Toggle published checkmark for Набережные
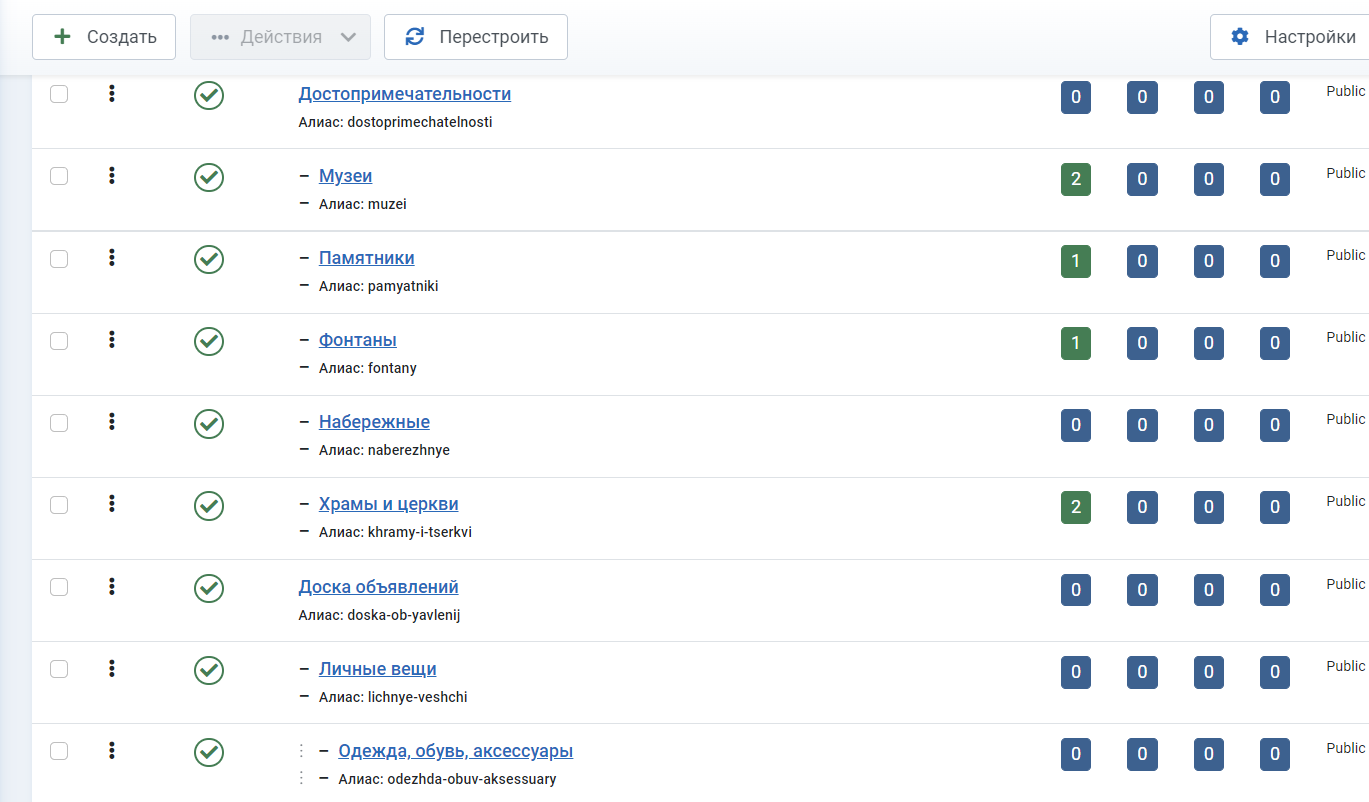 pos(208,424)
